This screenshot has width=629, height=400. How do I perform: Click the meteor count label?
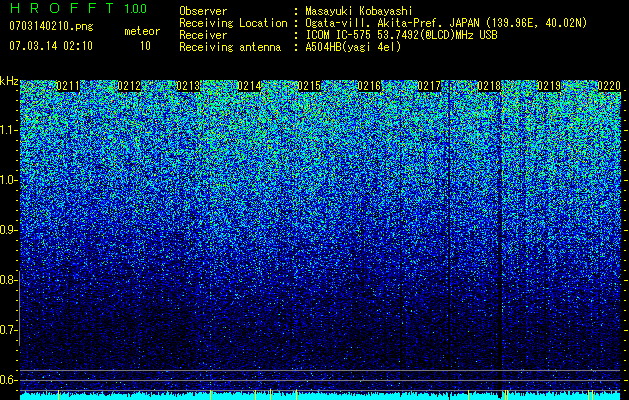tap(142, 31)
